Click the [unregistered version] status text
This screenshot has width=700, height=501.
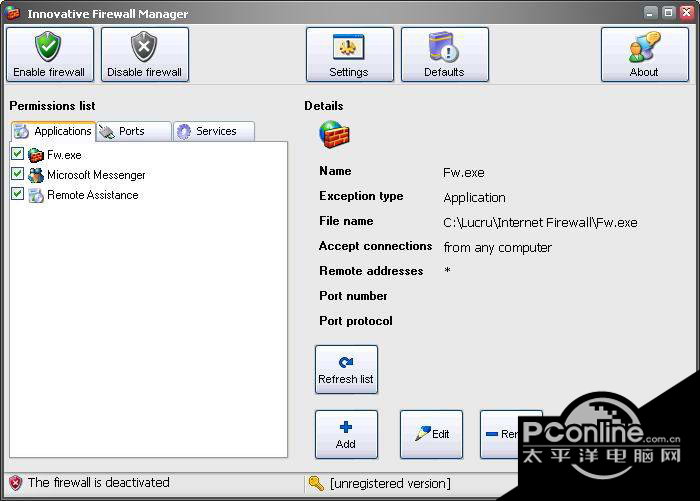point(390,484)
